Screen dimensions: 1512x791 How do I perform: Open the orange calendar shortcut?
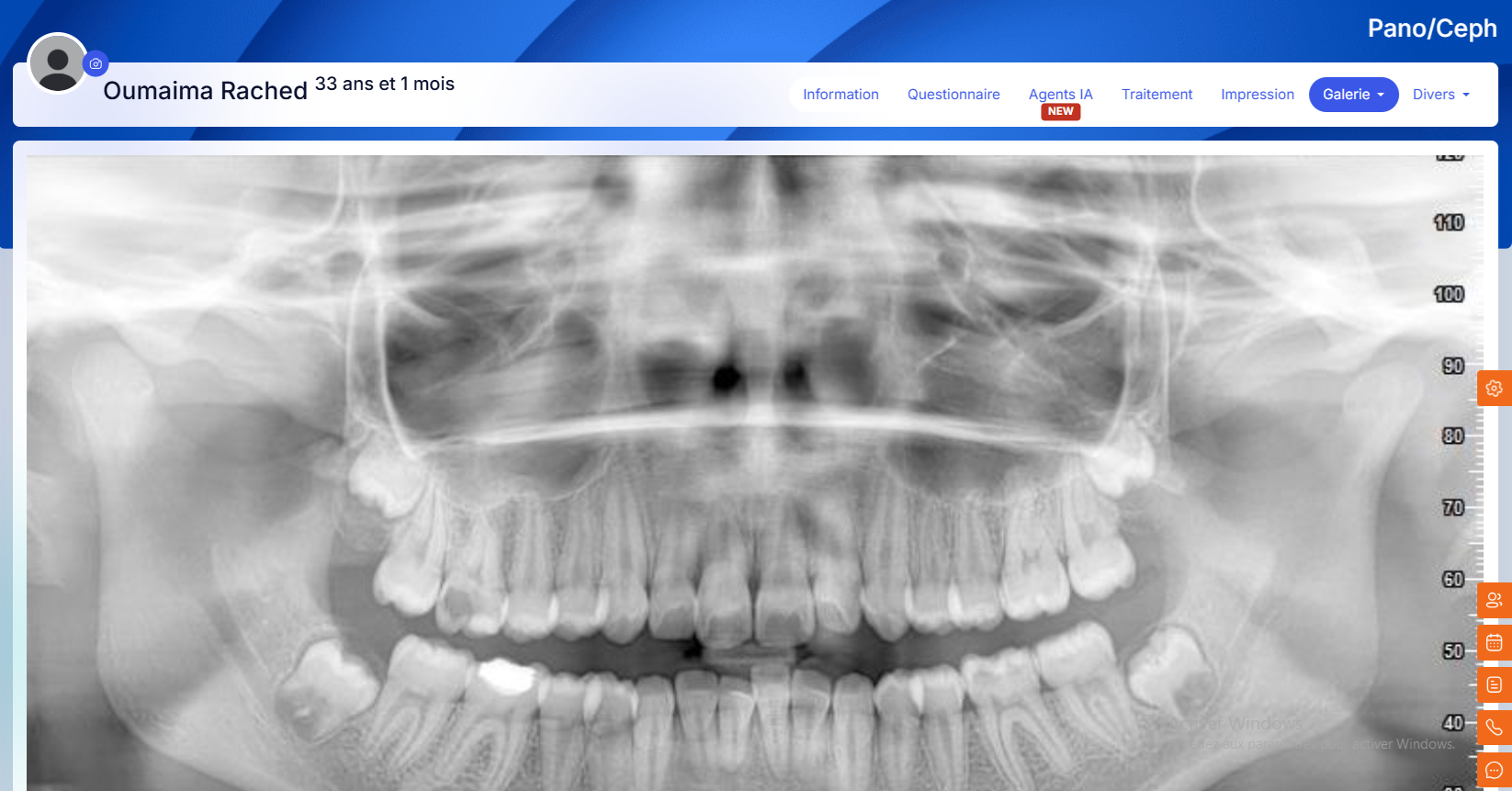click(1494, 643)
